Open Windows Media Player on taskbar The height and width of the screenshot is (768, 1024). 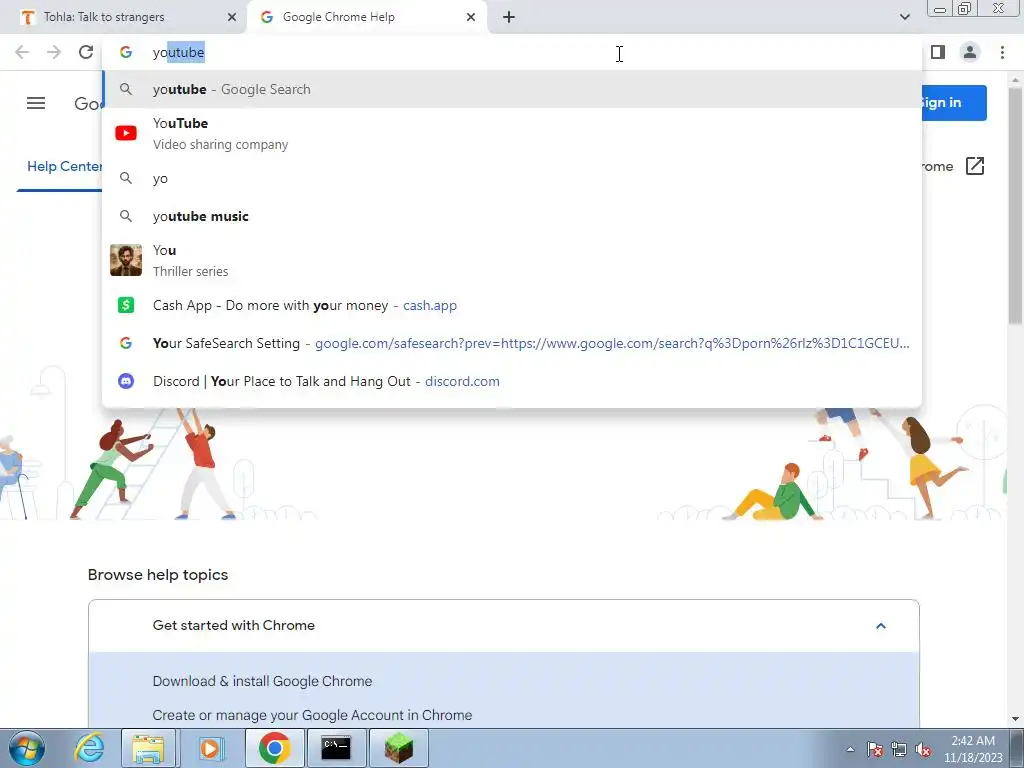(x=210, y=748)
